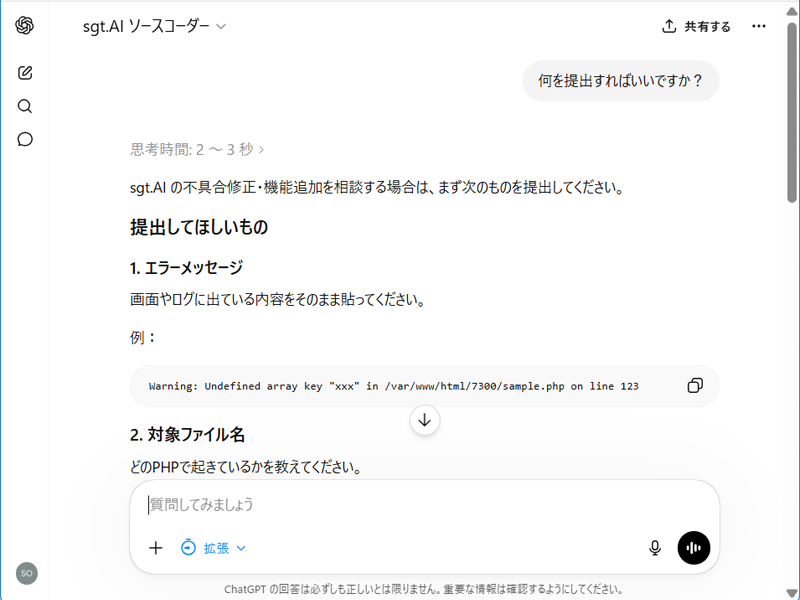800x600 pixels.
Task: Click the heading 2. 対象ファイル名
Action: point(187,435)
